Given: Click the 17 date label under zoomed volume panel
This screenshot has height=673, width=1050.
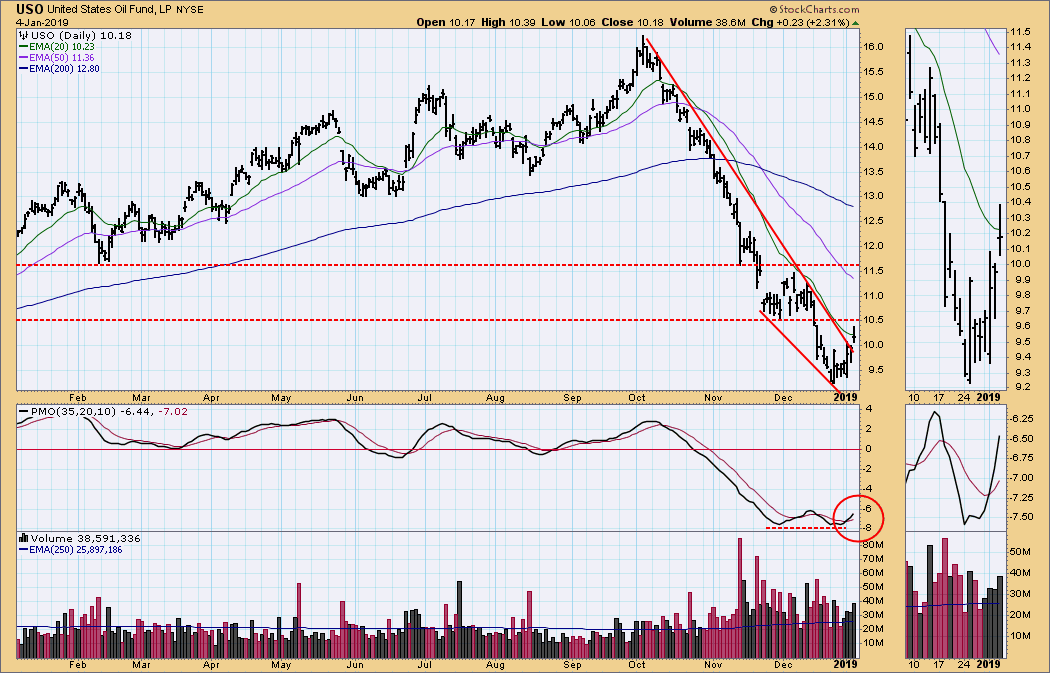Looking at the screenshot, I should coord(938,664).
